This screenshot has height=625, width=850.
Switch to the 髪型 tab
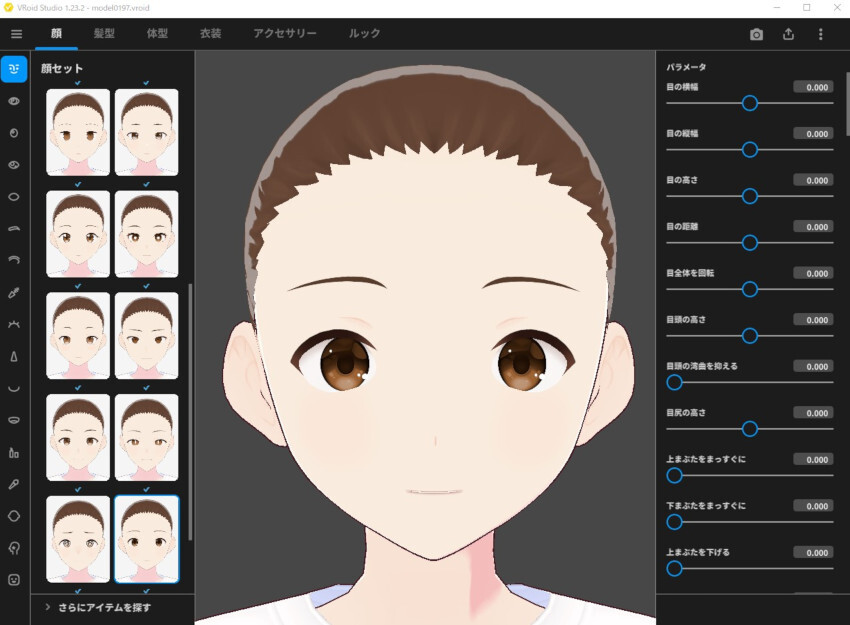(x=104, y=34)
